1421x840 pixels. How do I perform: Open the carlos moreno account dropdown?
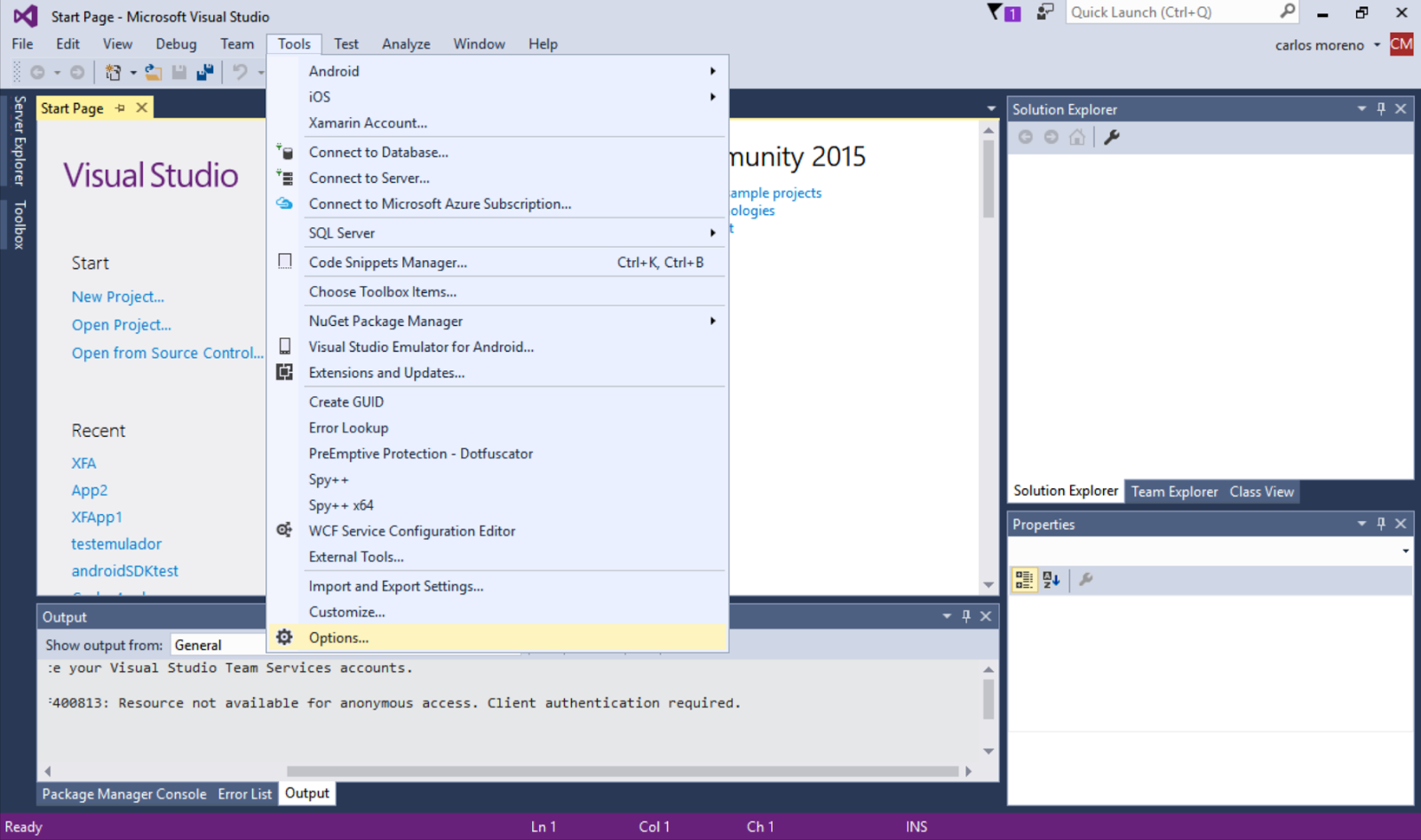[1377, 44]
